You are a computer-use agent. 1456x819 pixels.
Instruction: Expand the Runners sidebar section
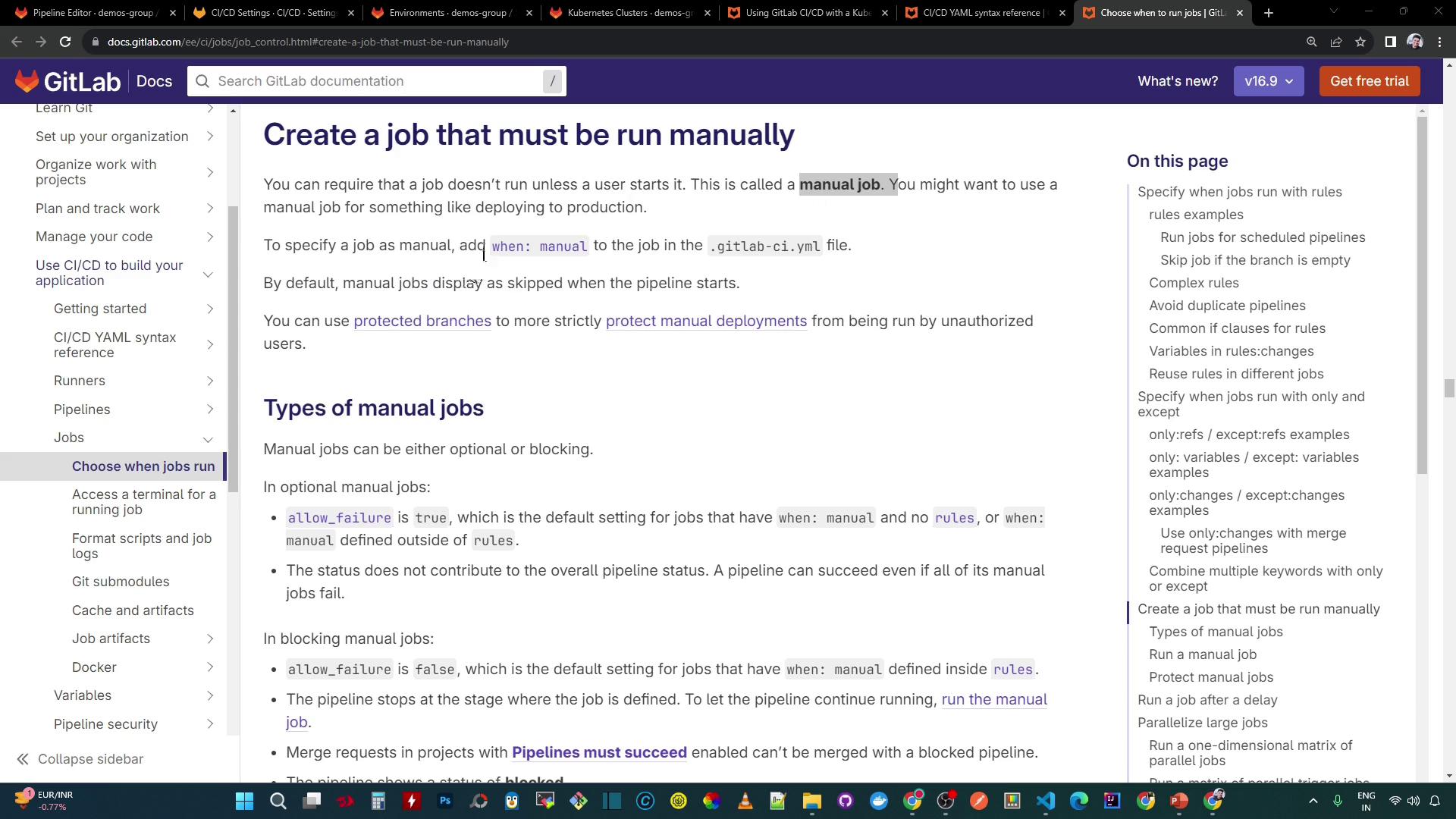click(x=210, y=381)
